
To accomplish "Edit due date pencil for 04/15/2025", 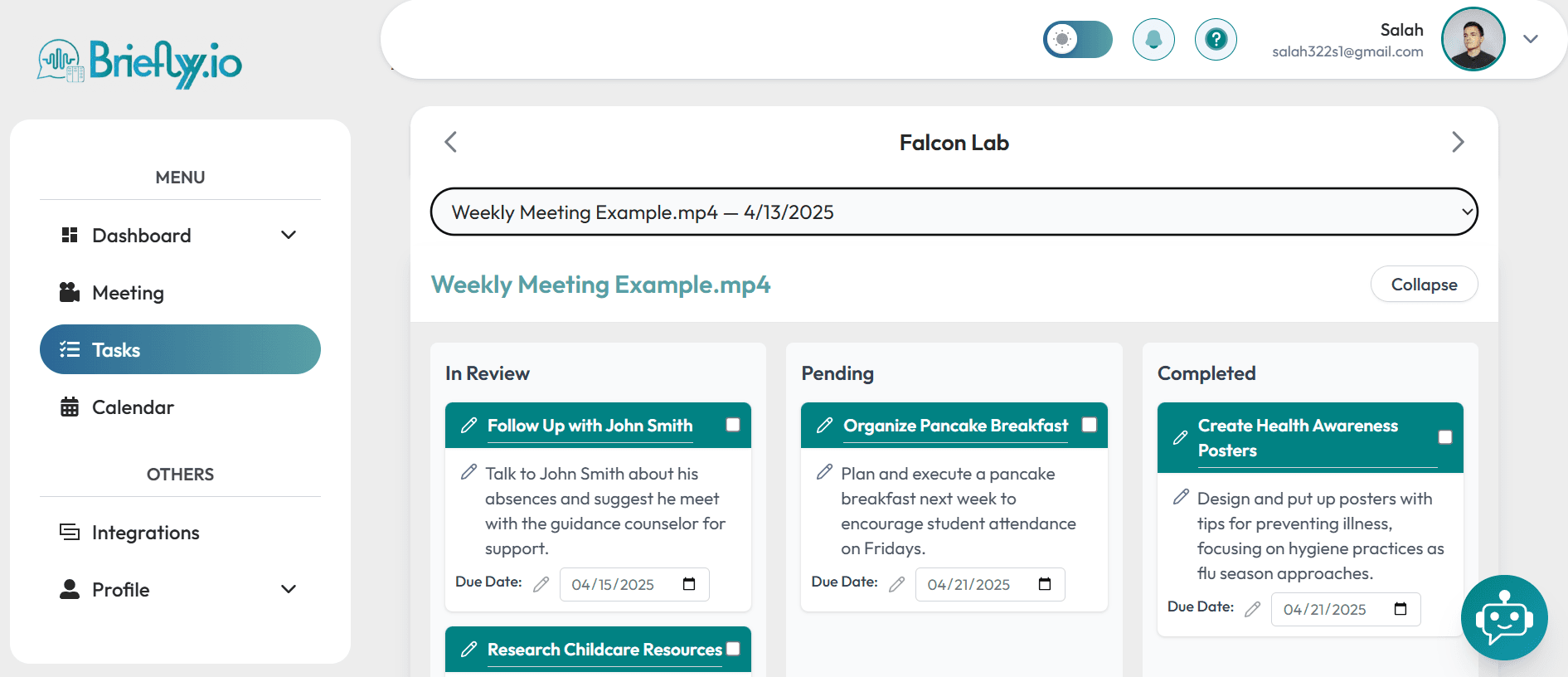I will pyautogui.click(x=541, y=584).
